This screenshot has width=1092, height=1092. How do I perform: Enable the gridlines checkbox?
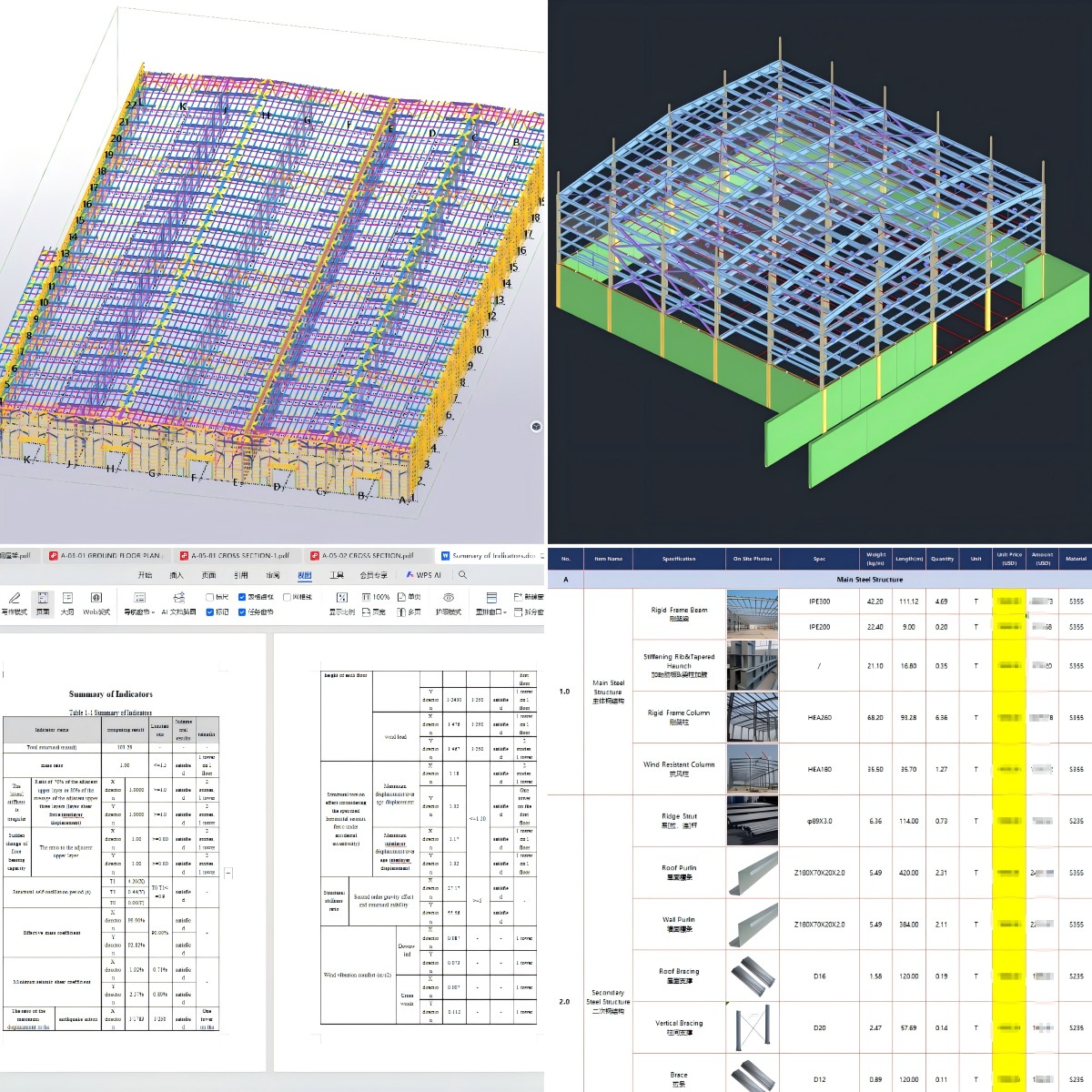tap(287, 597)
